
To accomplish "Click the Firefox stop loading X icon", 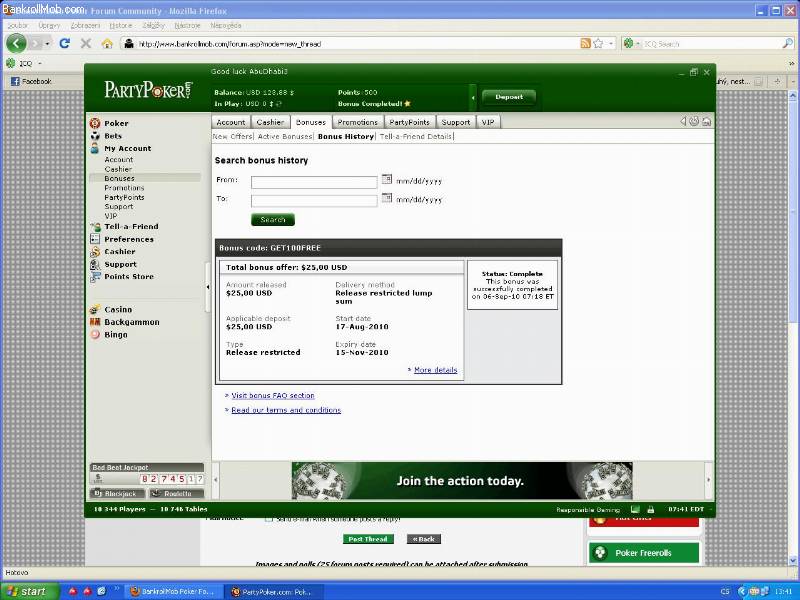I will pyautogui.click(x=86, y=43).
